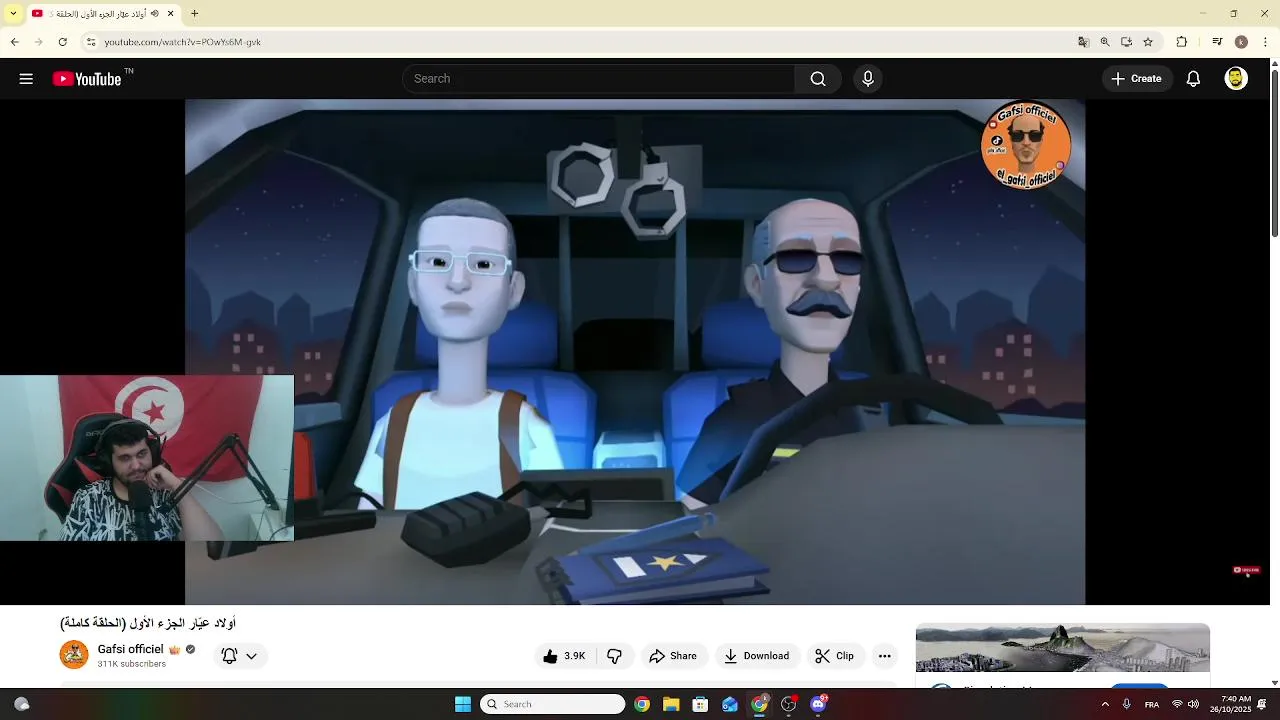
Task: Open Chrome profile avatar
Action: coord(1241,42)
